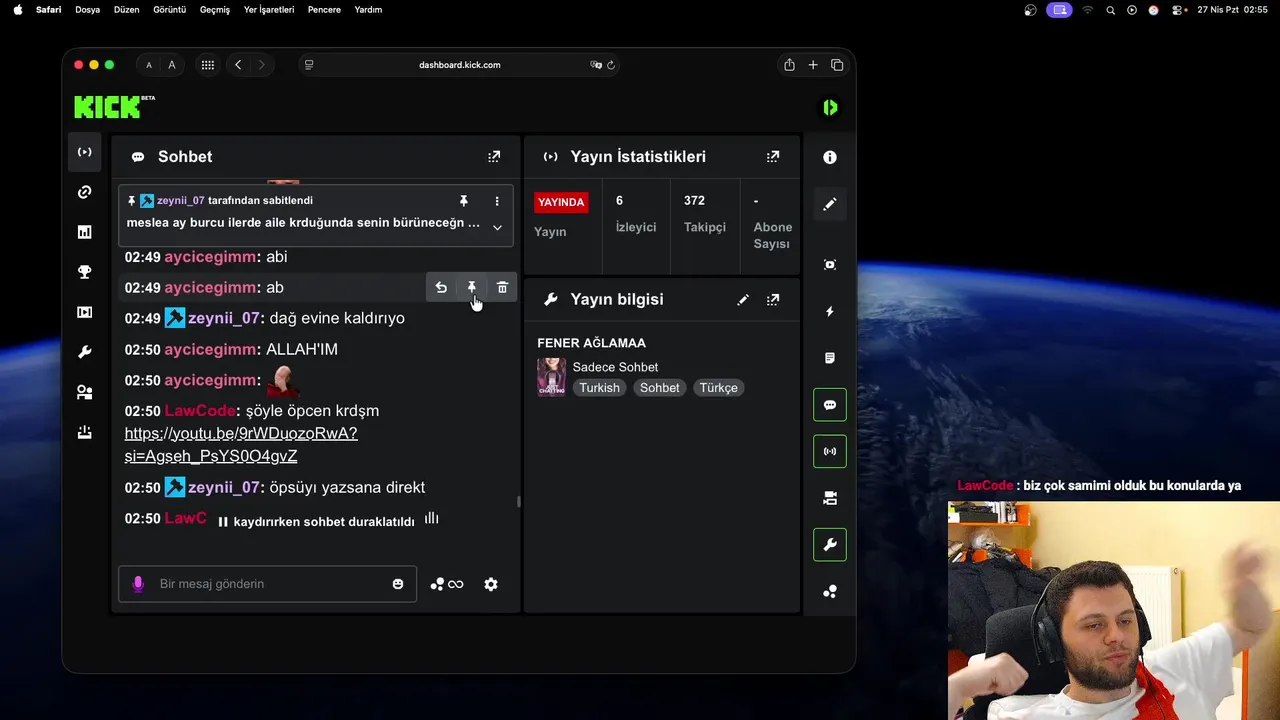Click the notes page icon in right sidebar
Screen dimensions: 1280x720
(830, 358)
